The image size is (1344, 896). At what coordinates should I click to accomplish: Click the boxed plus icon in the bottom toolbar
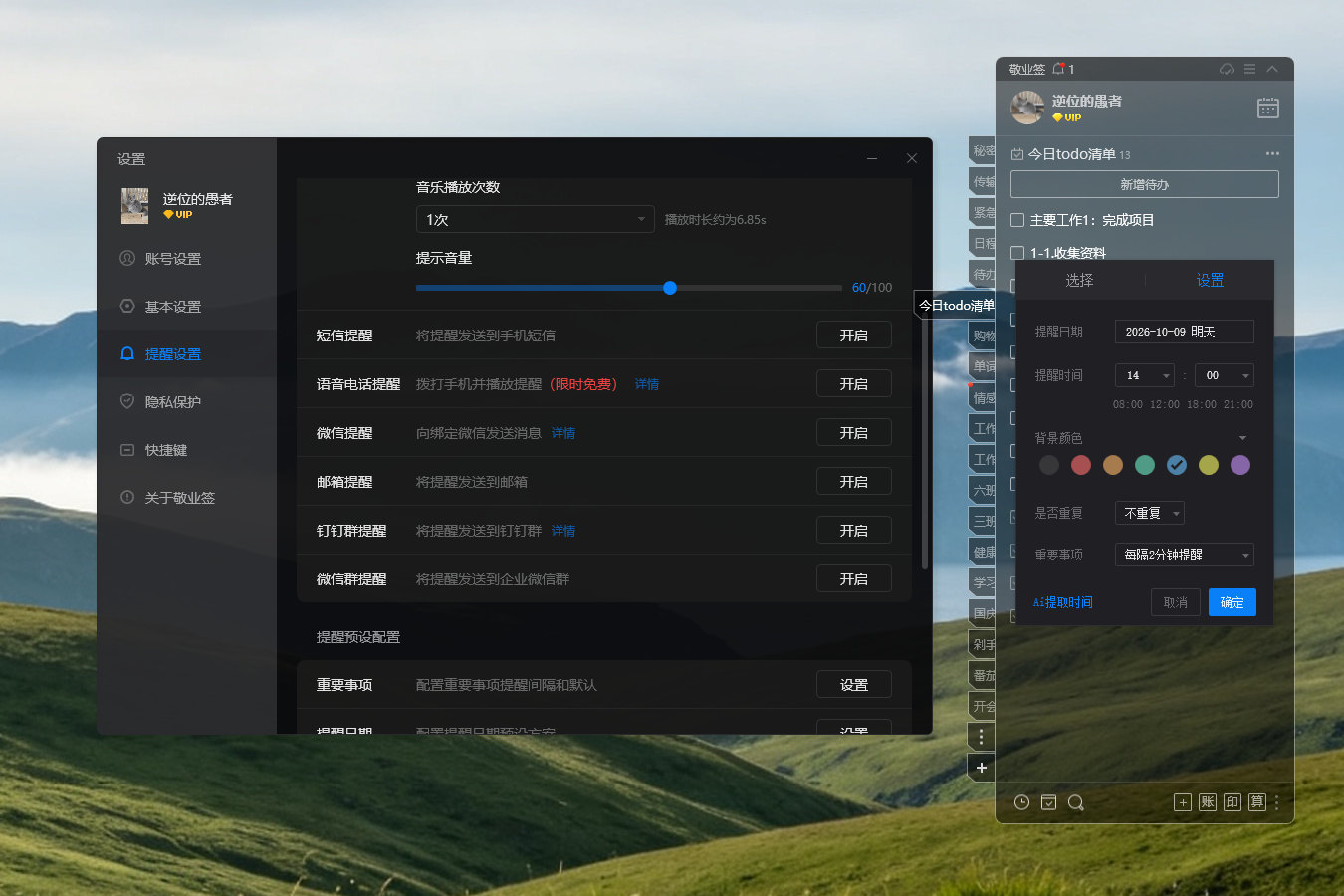click(1183, 802)
